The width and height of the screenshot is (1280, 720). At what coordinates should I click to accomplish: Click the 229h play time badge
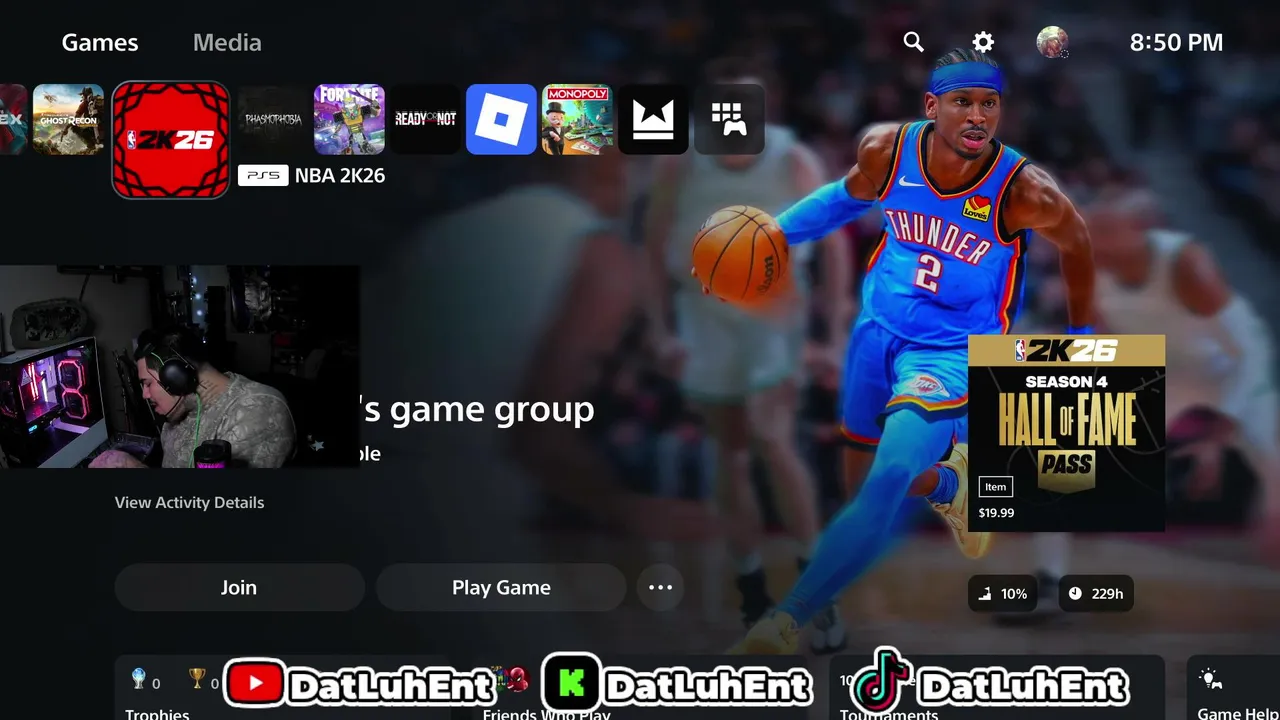(1096, 593)
